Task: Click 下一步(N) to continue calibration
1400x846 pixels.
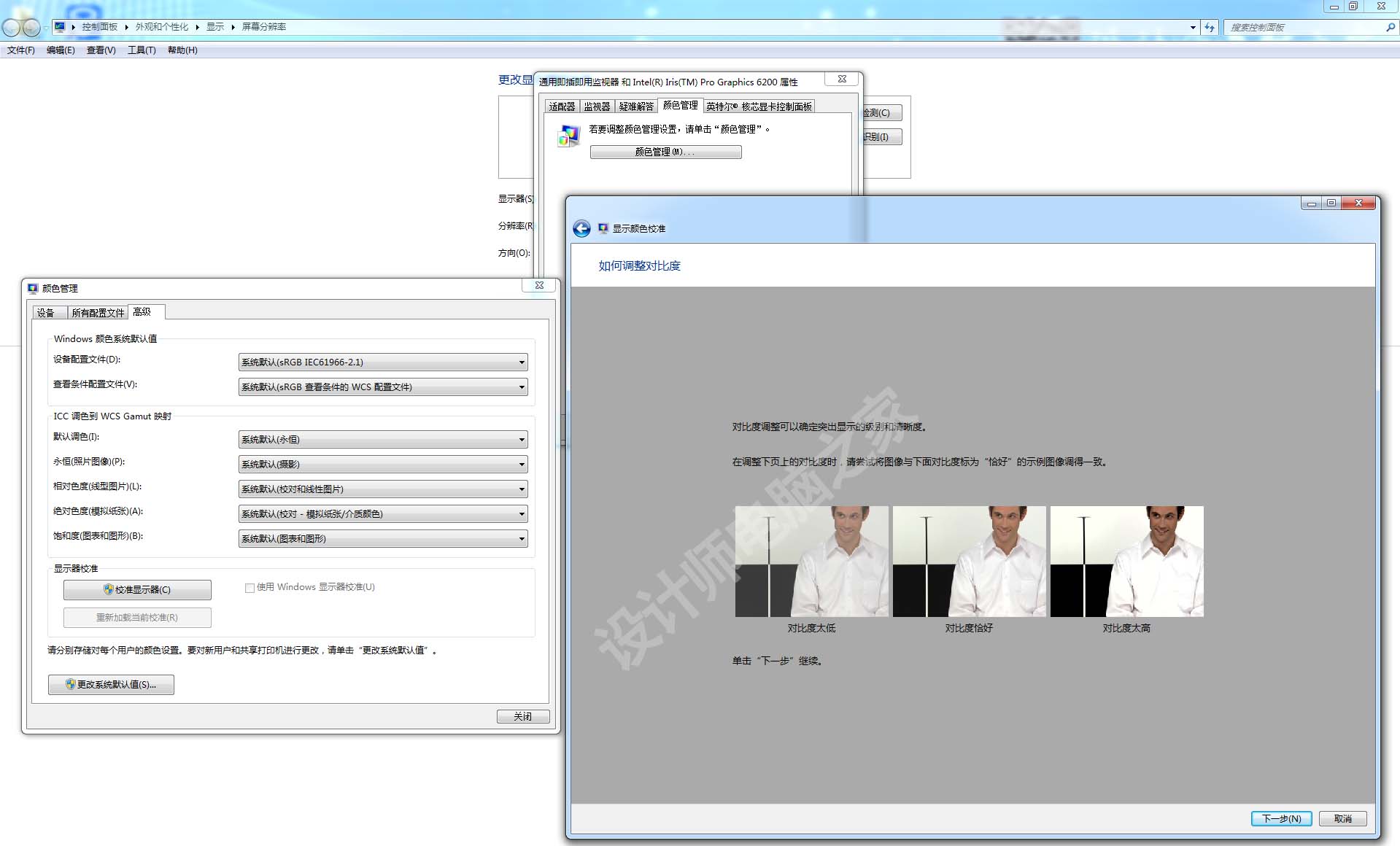Action: [1281, 818]
